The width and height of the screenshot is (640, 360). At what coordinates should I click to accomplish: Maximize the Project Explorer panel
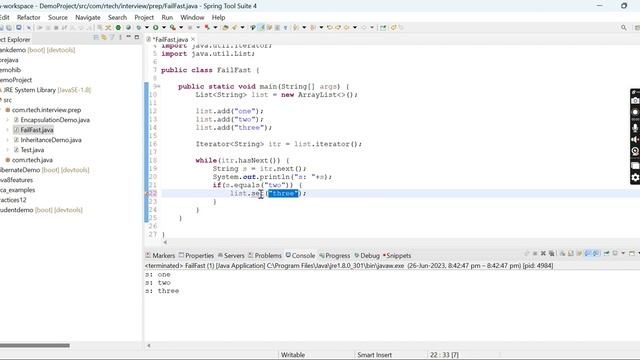point(137,37)
